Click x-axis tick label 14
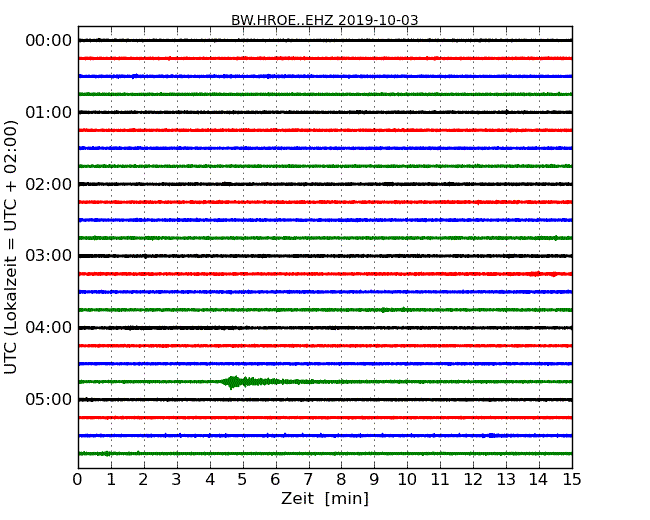 pos(539,479)
